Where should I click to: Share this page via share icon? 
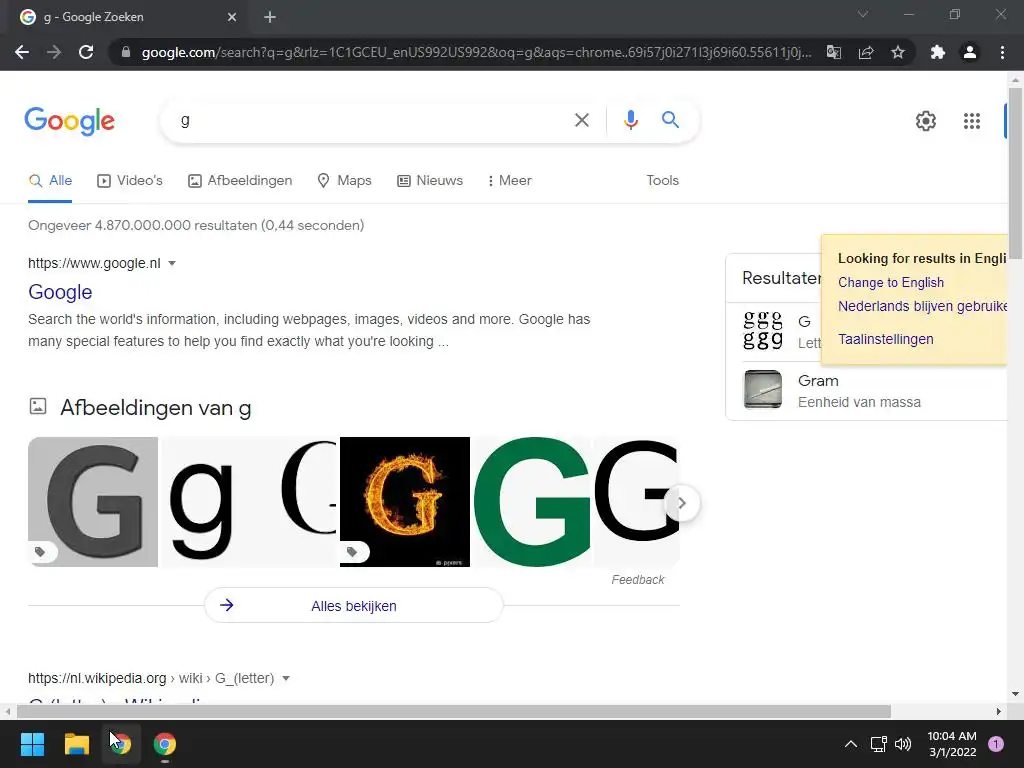point(866,52)
